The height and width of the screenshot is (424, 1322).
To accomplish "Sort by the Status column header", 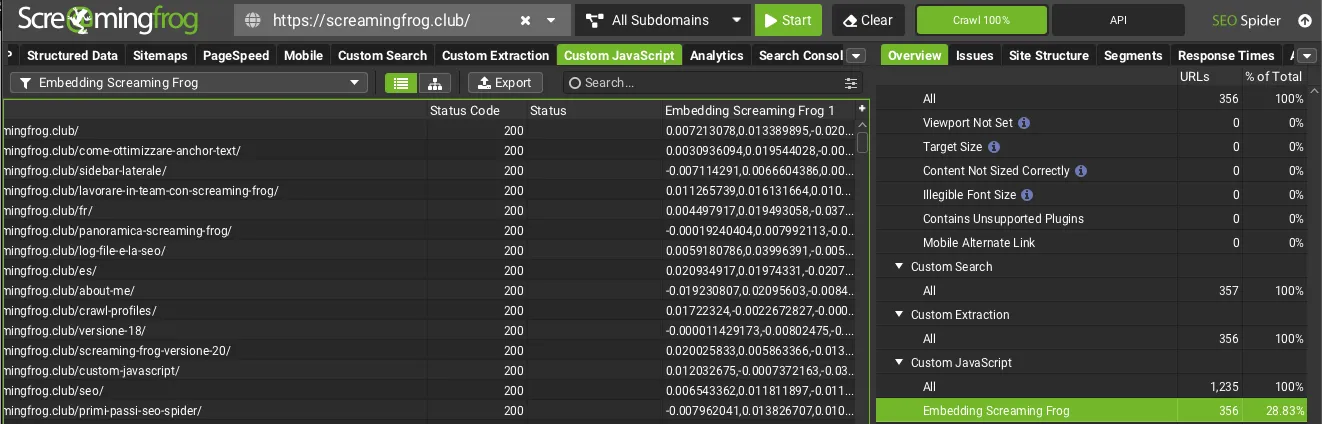I will pos(593,110).
